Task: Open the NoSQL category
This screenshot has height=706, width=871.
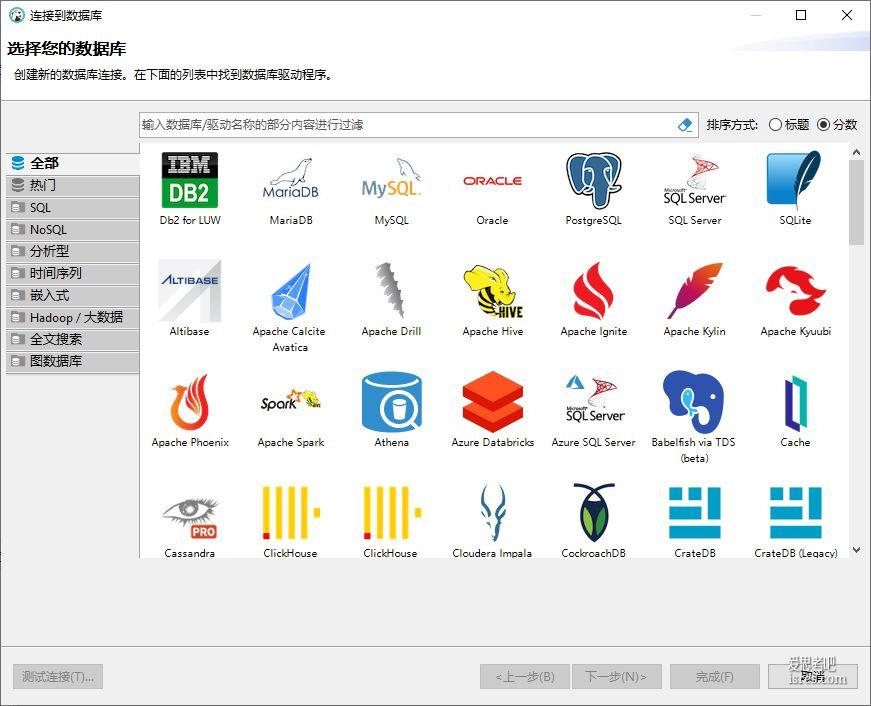Action: (73, 229)
